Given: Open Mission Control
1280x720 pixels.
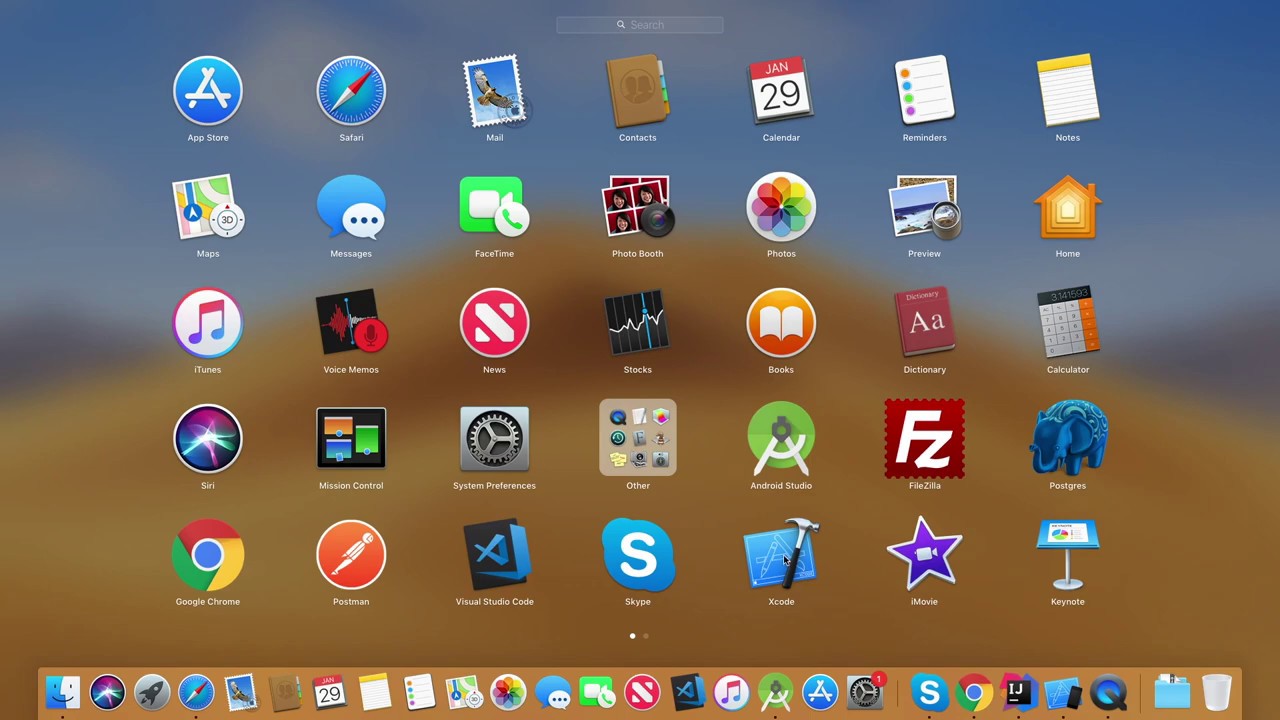Looking at the screenshot, I should pyautogui.click(x=351, y=440).
